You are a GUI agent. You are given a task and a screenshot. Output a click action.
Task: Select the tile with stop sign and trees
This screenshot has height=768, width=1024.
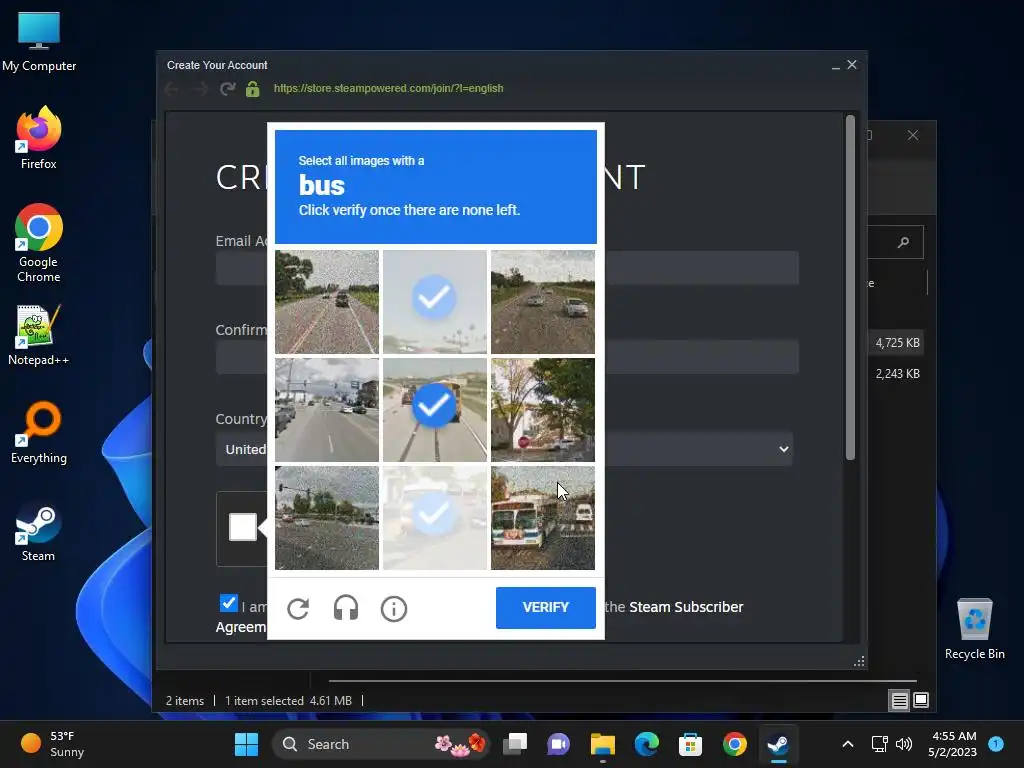point(543,409)
